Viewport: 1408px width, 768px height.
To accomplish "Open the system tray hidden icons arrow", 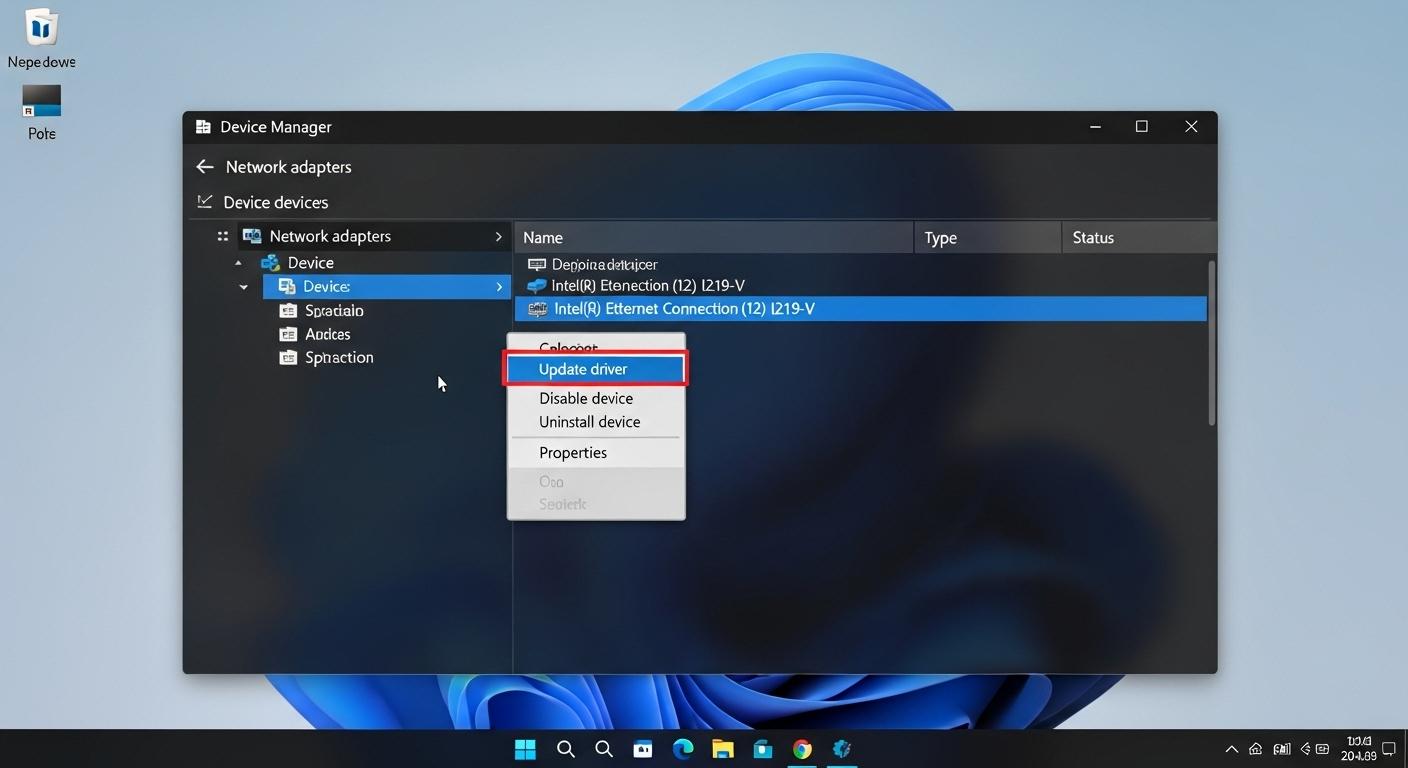I will tap(1231, 748).
